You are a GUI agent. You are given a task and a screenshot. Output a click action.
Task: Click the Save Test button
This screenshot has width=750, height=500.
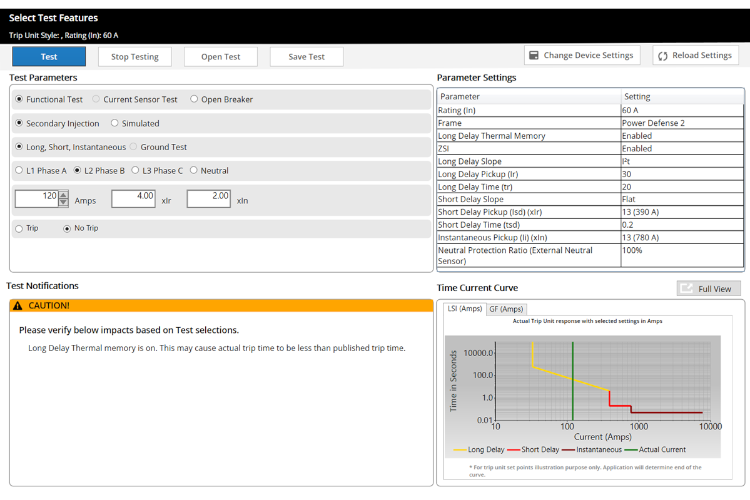pos(306,57)
